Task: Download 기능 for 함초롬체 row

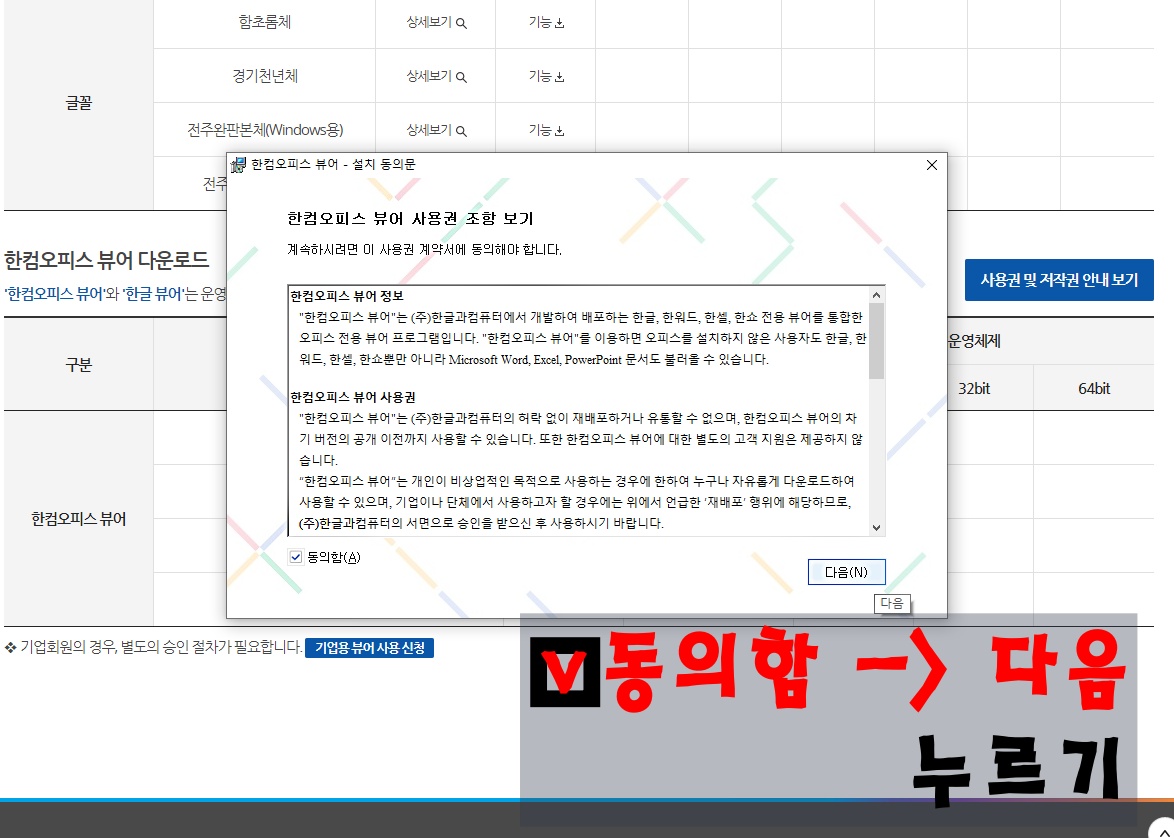Action: click(x=546, y=22)
